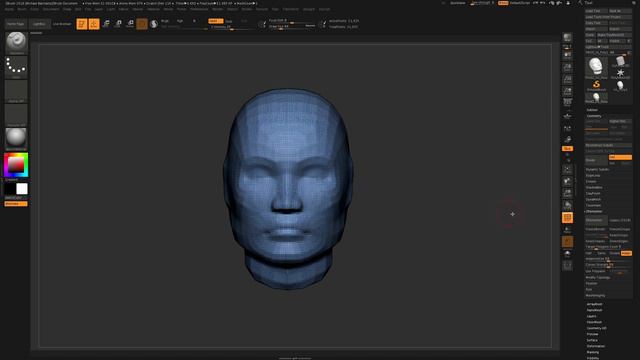
Task: Pick a color in the color picker square
Action: click(x=16, y=165)
